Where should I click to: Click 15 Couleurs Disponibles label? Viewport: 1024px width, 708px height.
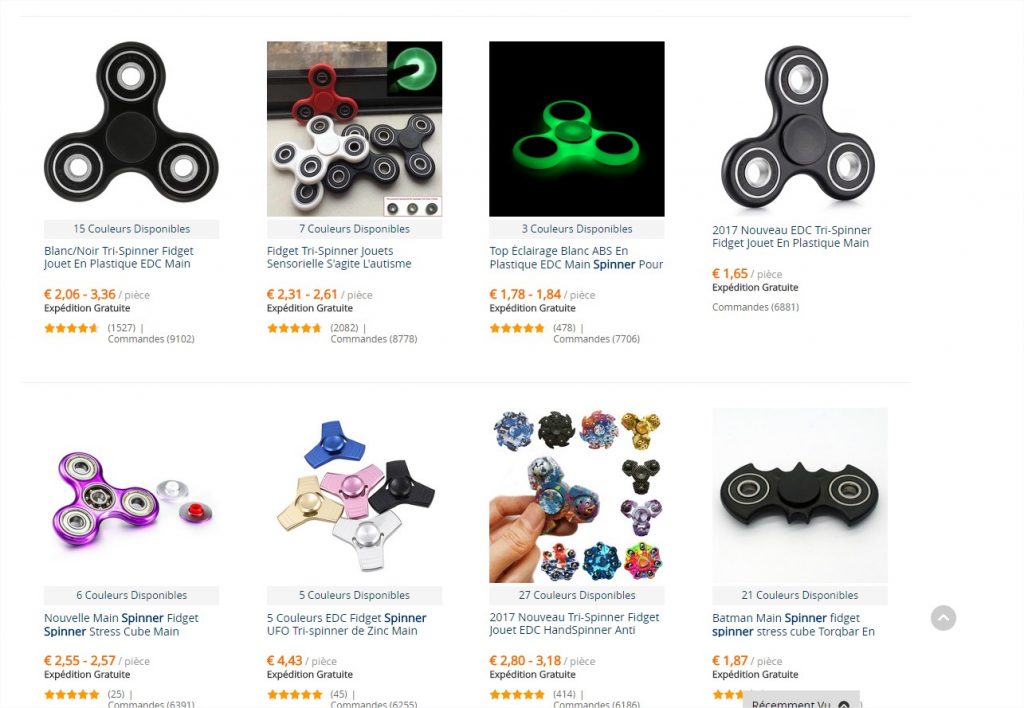pyautogui.click(x=131, y=229)
